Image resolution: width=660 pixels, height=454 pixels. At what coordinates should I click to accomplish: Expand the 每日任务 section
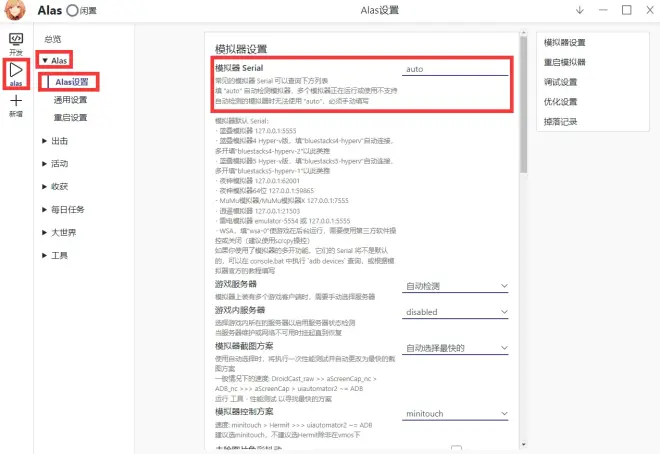pyautogui.click(x=63, y=210)
